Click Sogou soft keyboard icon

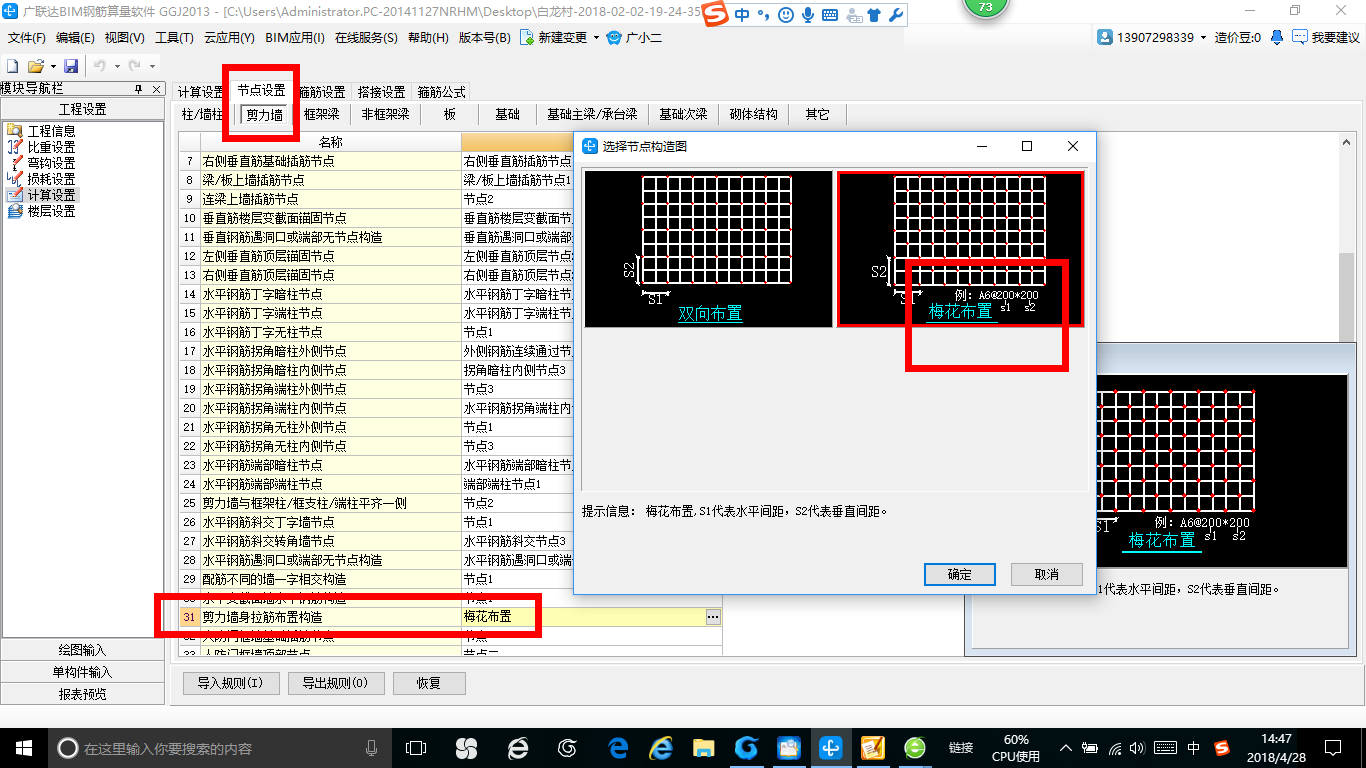click(829, 15)
